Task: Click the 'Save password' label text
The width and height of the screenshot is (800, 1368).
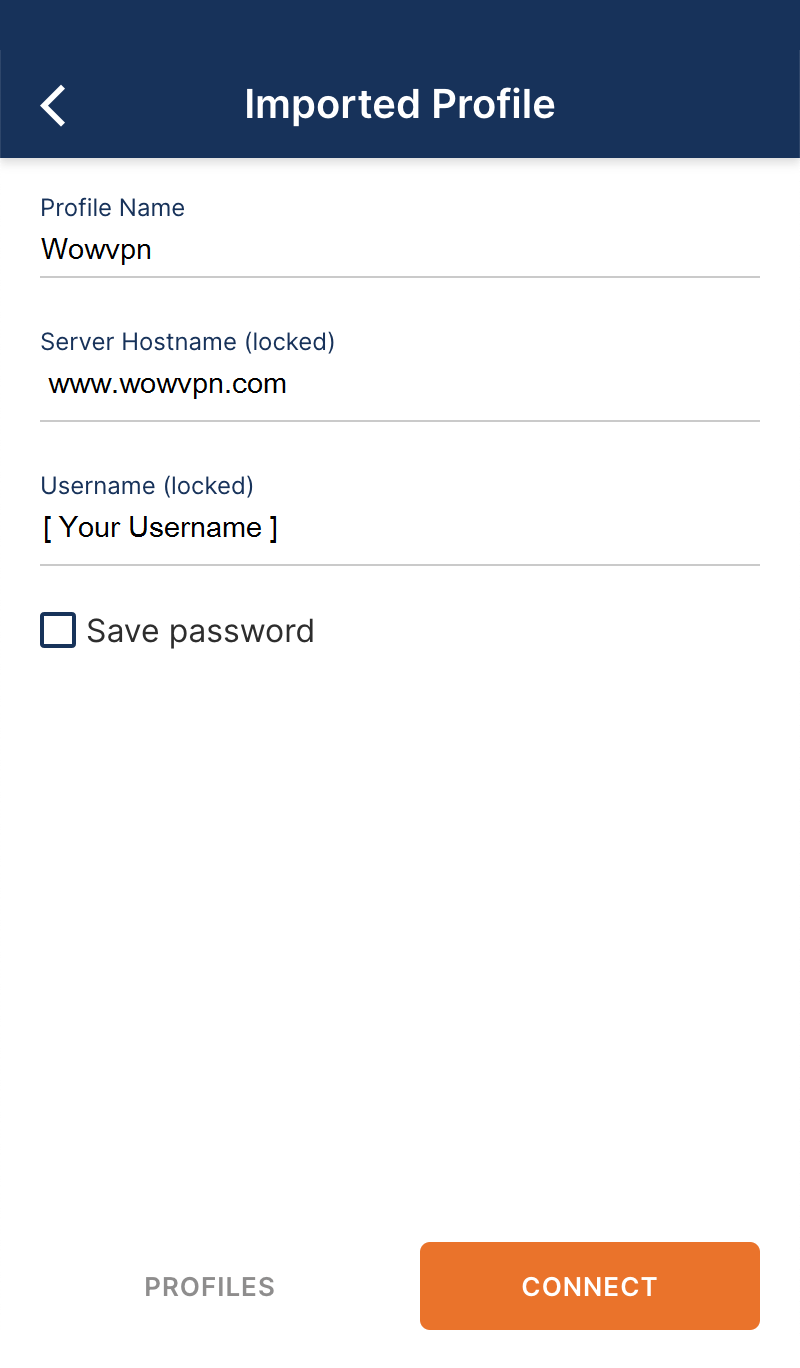Action: (200, 631)
